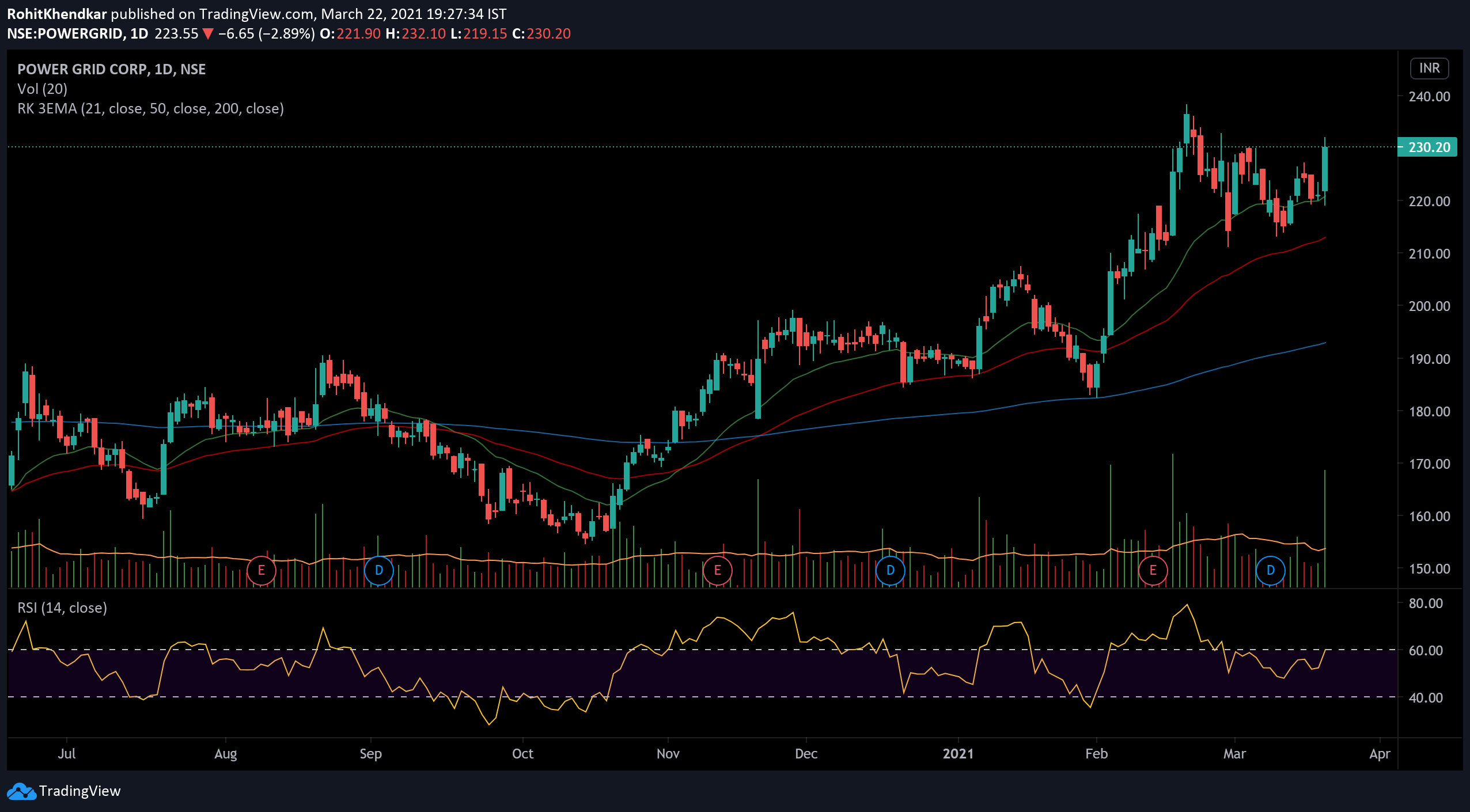The height and width of the screenshot is (812, 1470).
Task: Click the December dividend D marker
Action: click(x=890, y=570)
